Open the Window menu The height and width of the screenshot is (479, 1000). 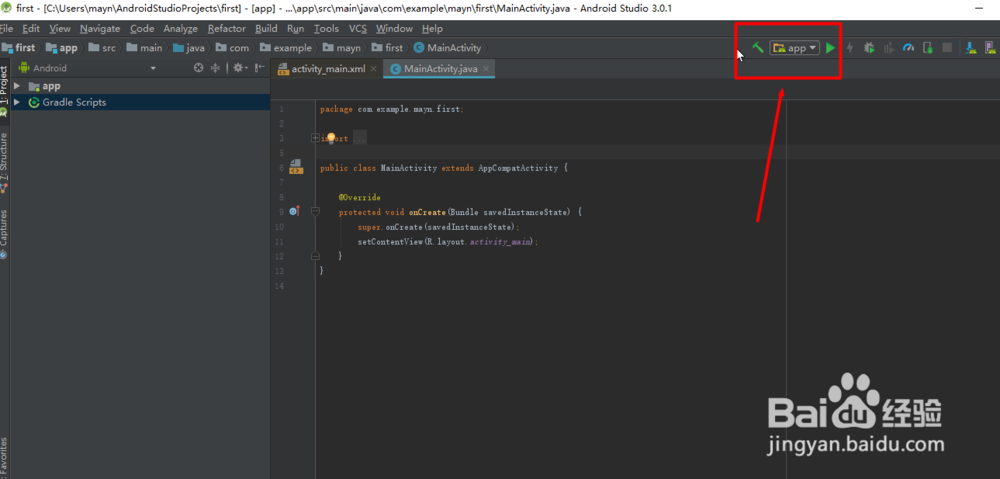[x=394, y=29]
